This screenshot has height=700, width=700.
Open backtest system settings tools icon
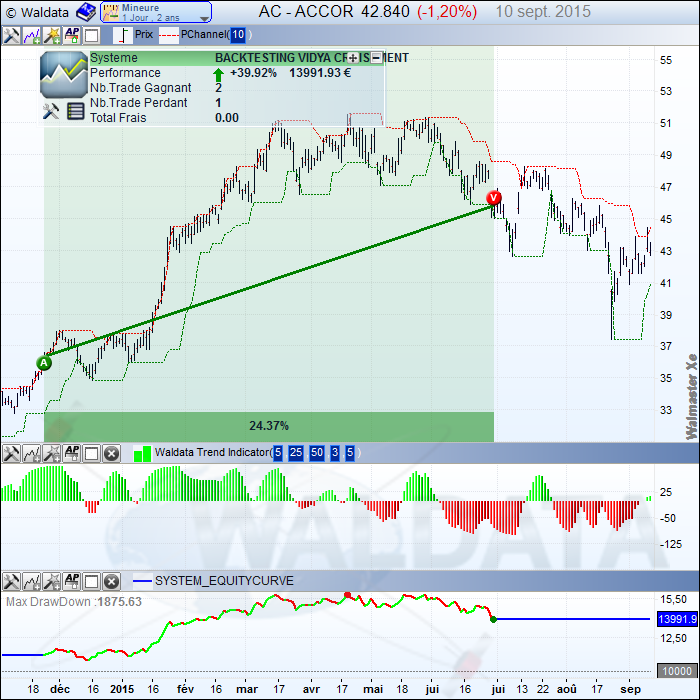[x=51, y=111]
